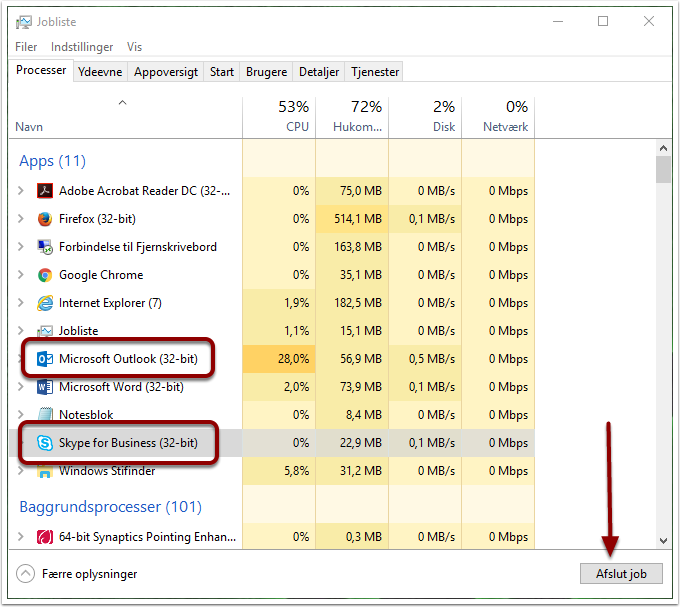Click the Jobliste process row icon
Viewport: 680px width, 607px height.
(45, 332)
